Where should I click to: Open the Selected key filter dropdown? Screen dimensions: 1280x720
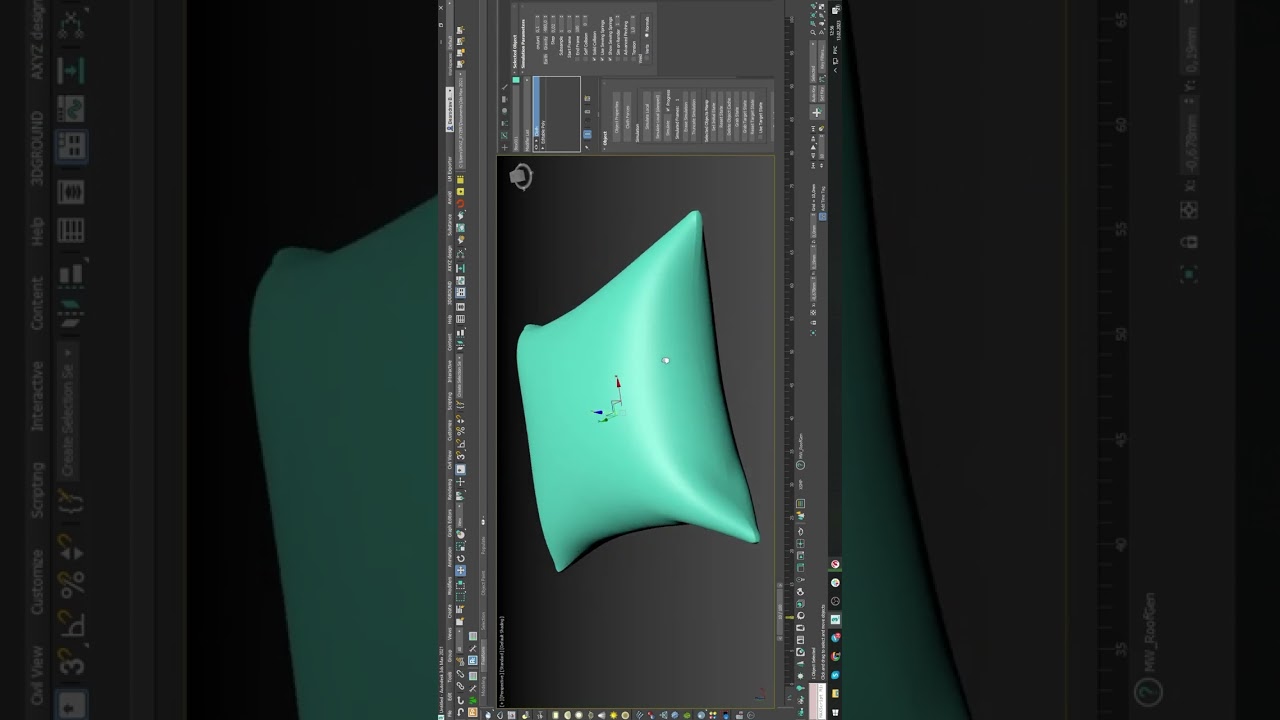tap(813, 61)
